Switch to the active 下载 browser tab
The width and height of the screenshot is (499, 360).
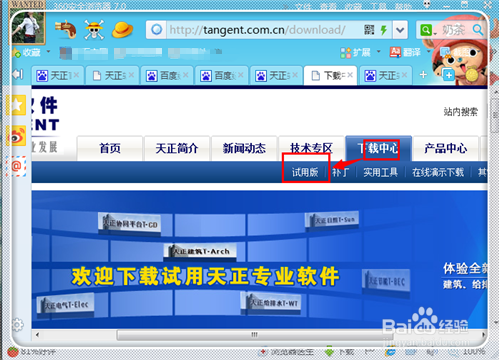coord(330,76)
